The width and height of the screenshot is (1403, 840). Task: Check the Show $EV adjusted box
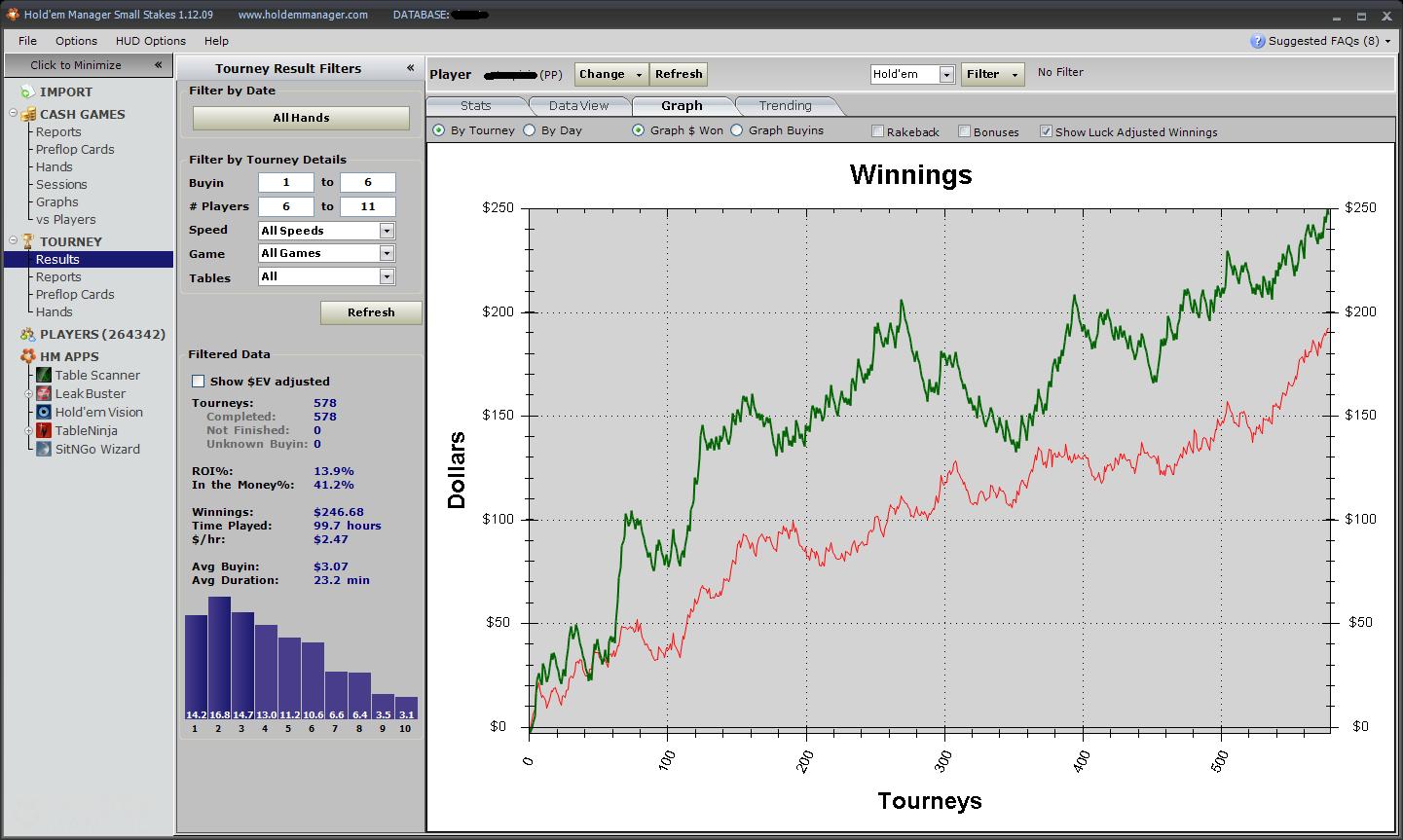[199, 382]
